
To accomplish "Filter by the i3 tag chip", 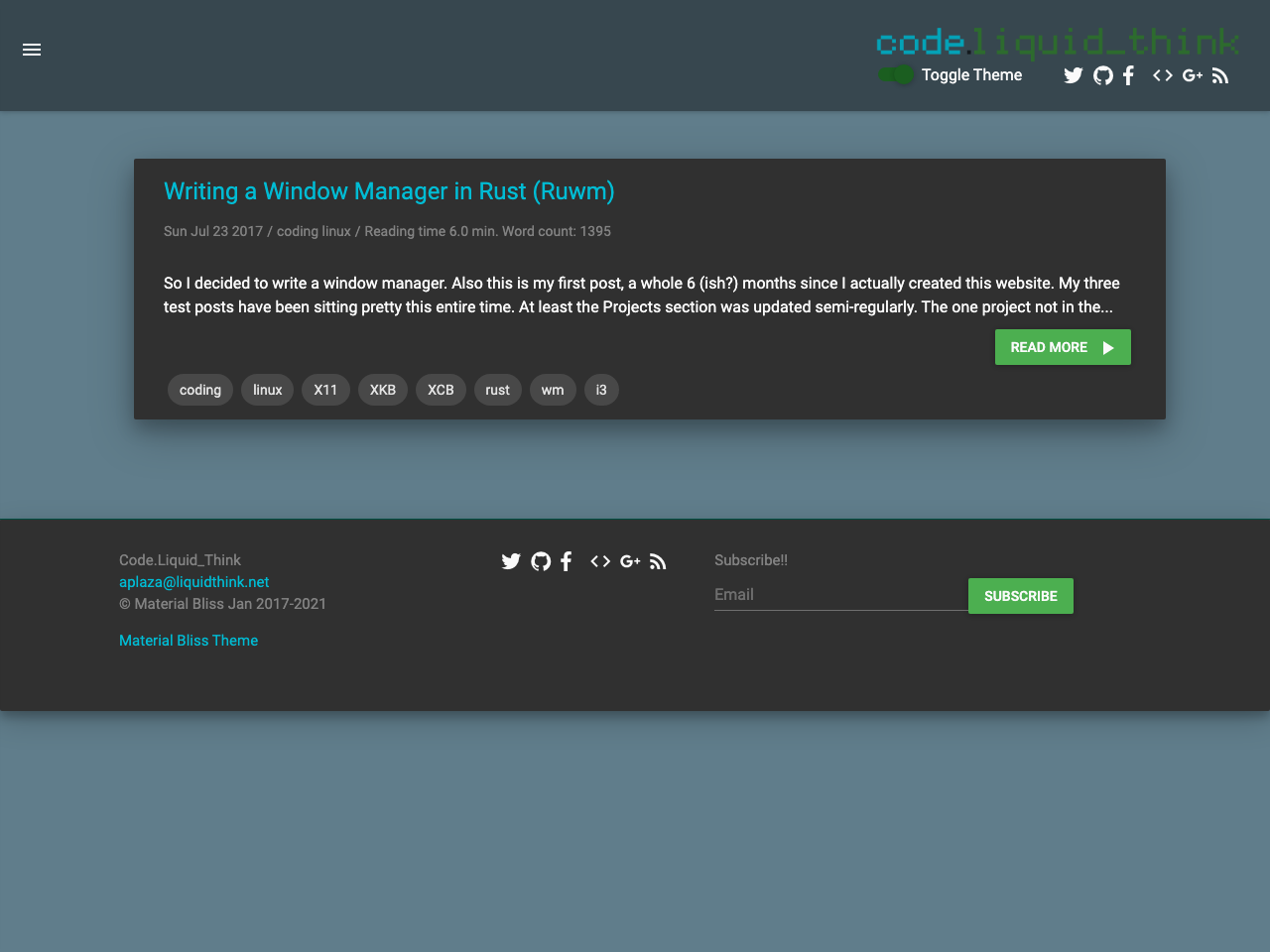I will (x=601, y=390).
